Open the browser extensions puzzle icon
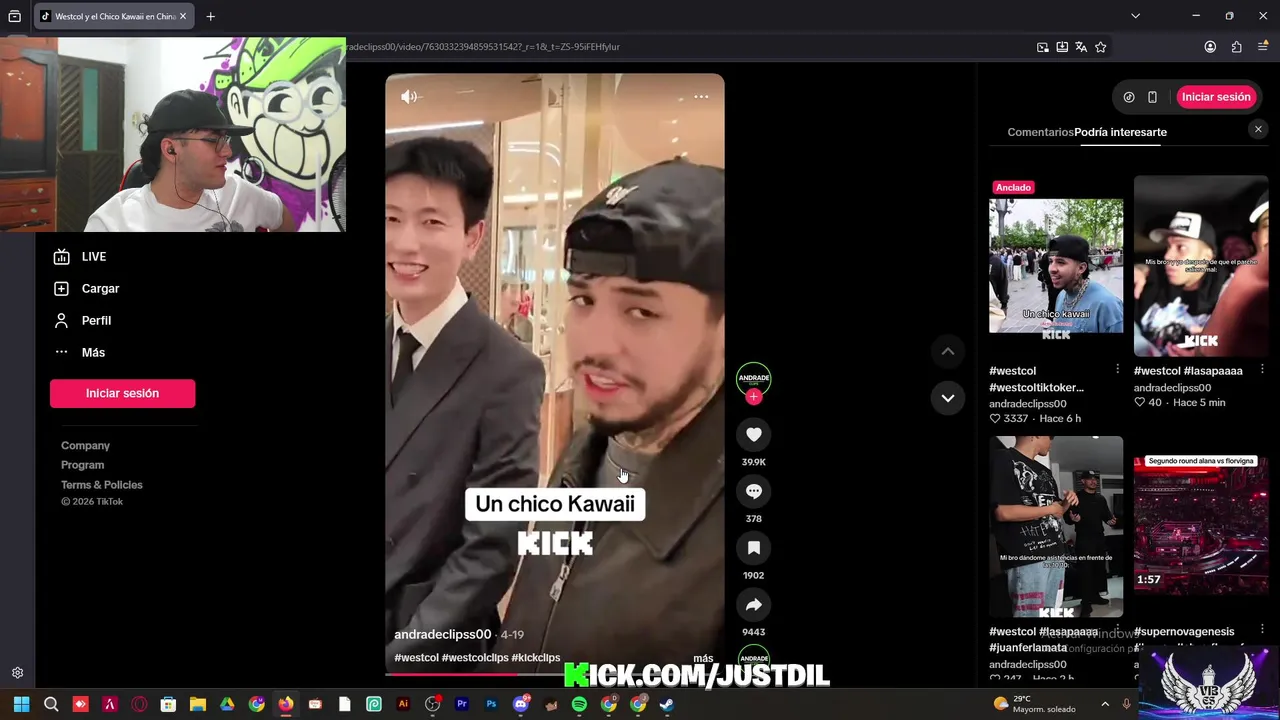Screen dimensions: 1280x720 point(1236,47)
